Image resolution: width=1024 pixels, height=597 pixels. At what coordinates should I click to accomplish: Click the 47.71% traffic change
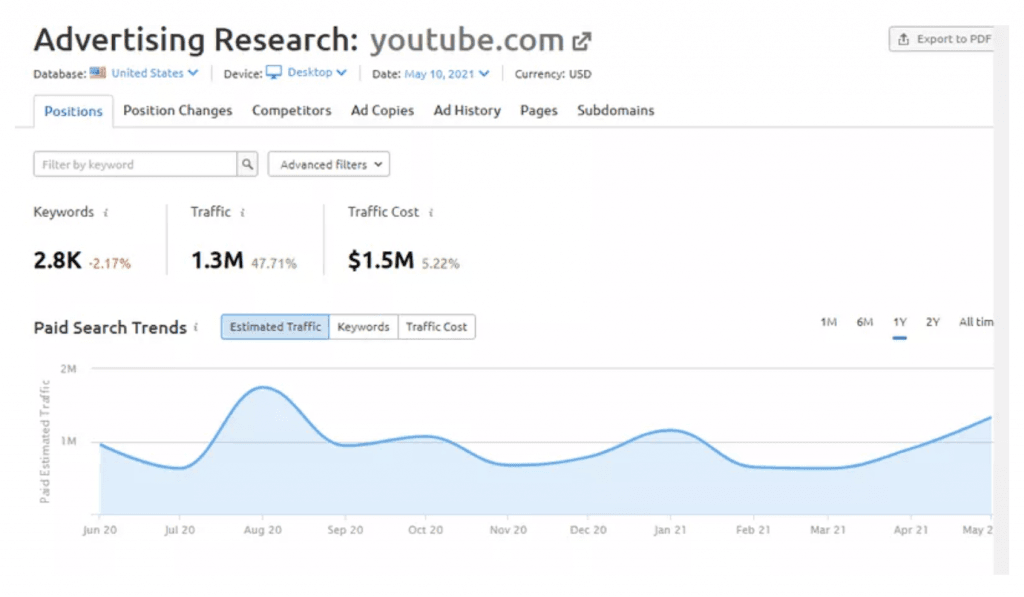point(274,263)
